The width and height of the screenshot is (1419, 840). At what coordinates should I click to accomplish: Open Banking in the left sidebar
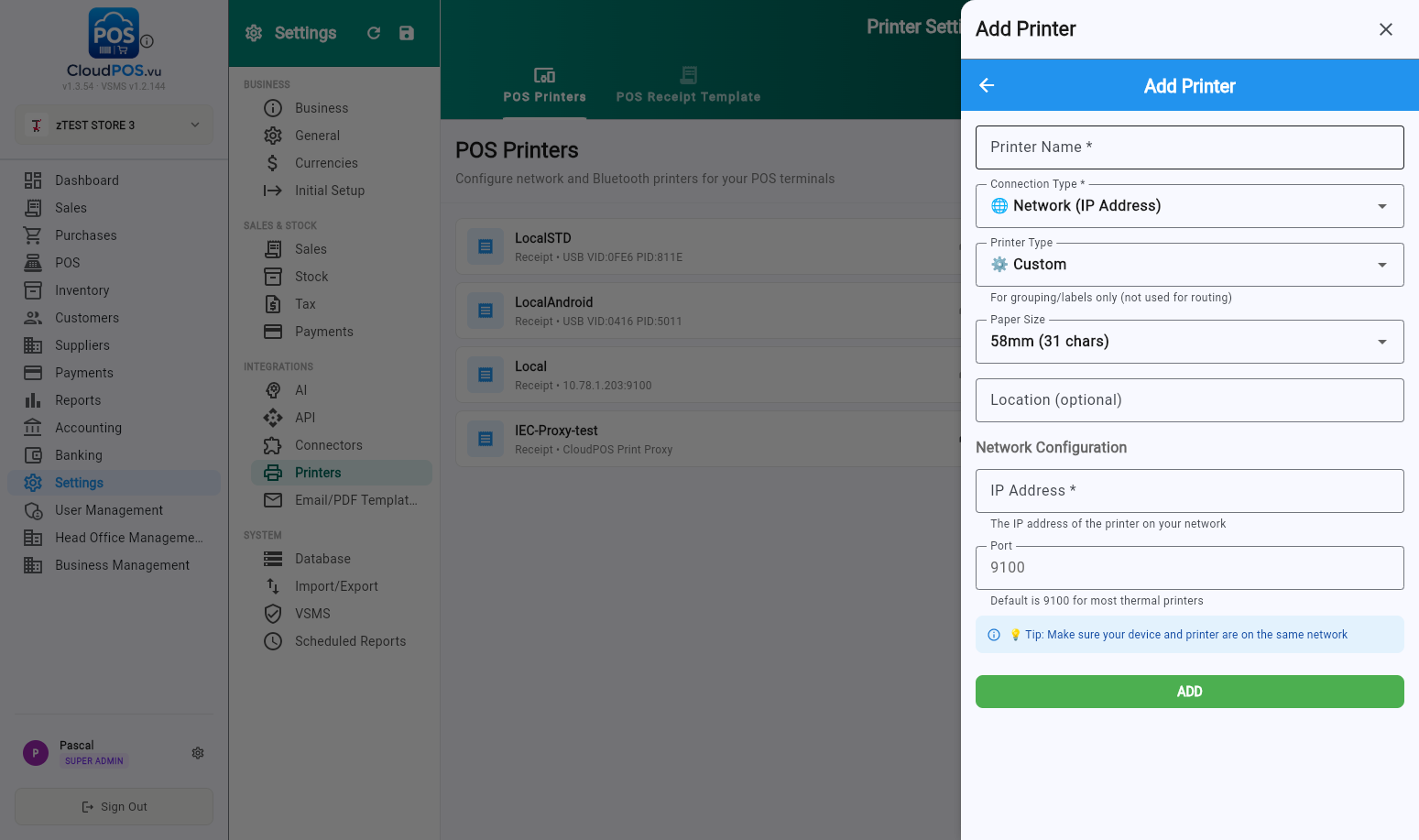[x=114, y=455]
